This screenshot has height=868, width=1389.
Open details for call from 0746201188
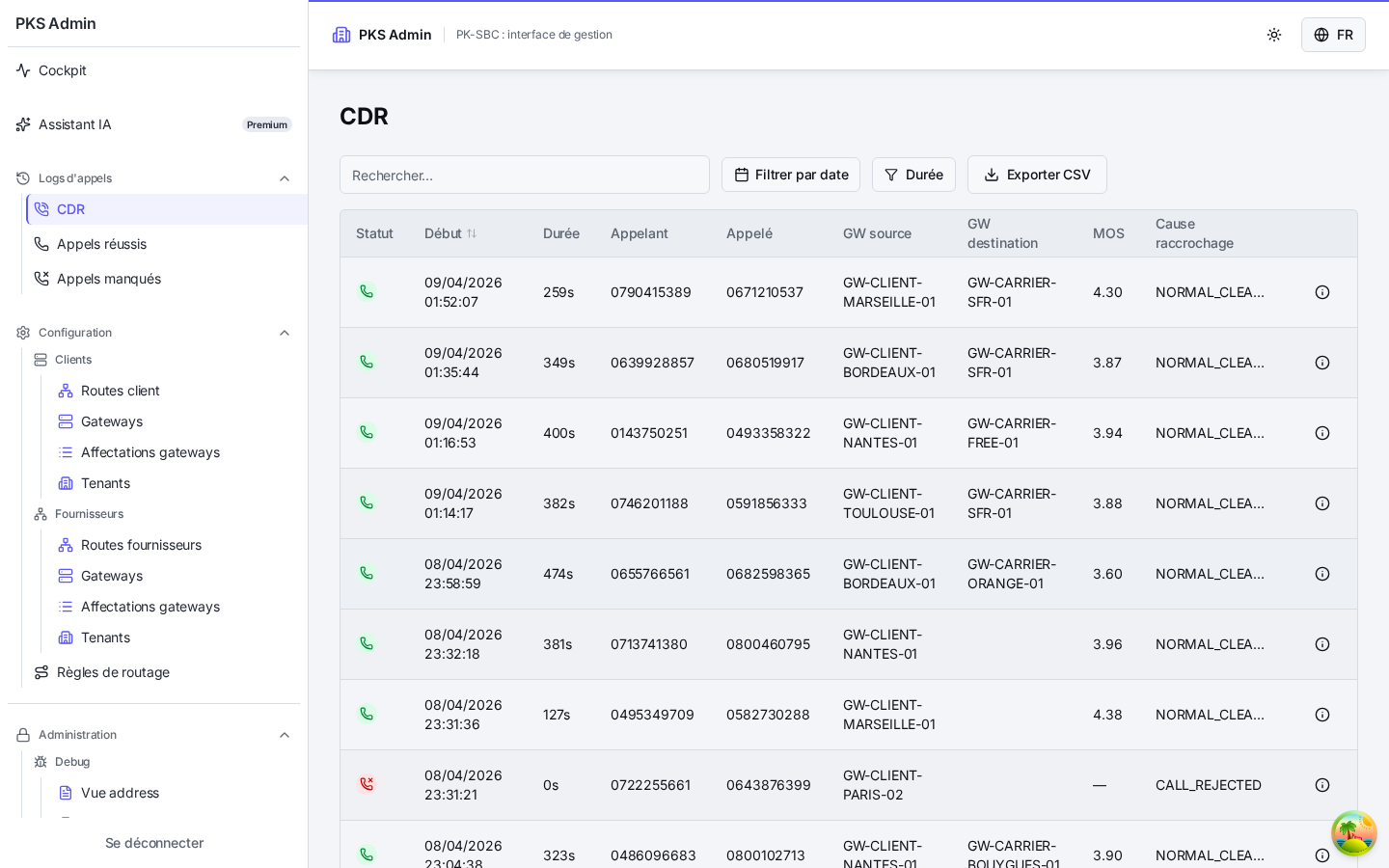1322,503
